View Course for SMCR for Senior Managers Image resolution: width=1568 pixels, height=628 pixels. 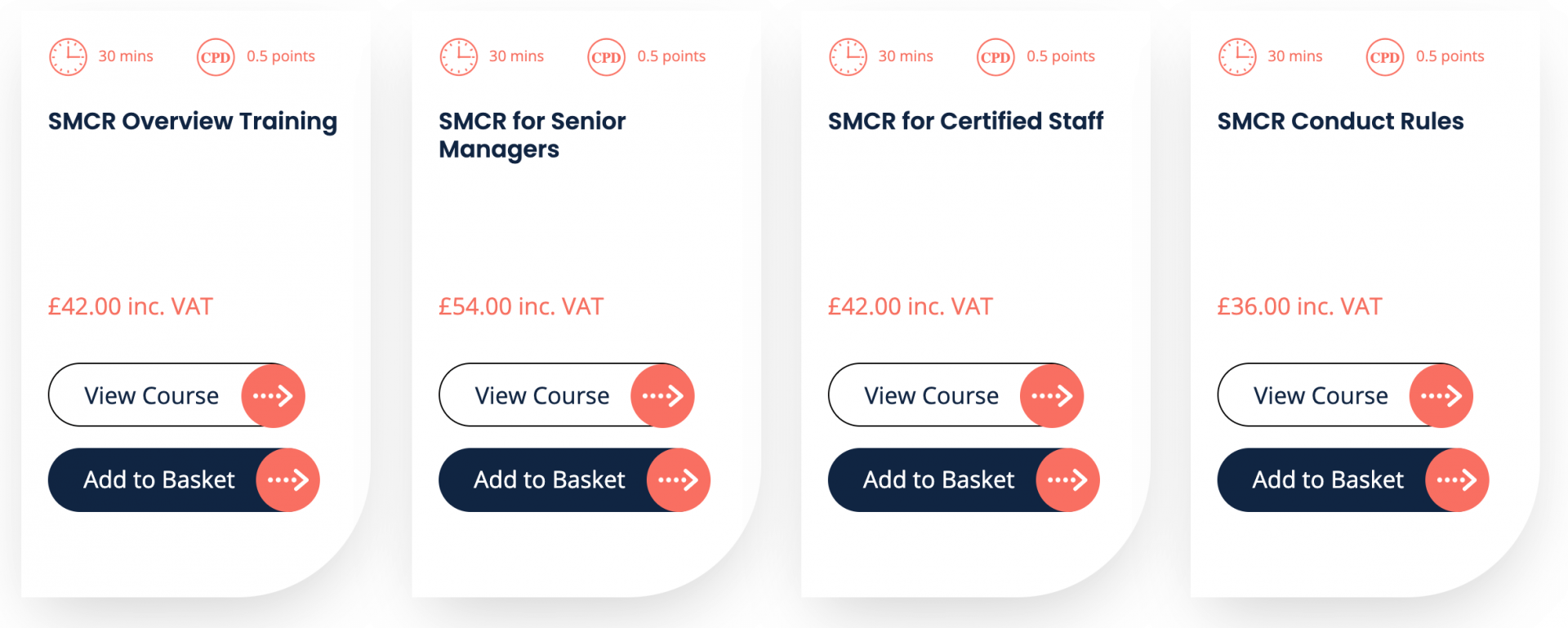pyautogui.click(x=567, y=395)
